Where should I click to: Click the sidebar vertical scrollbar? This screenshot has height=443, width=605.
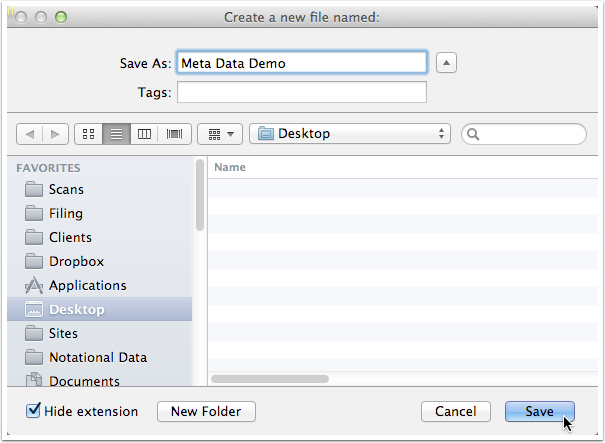click(x=200, y=195)
